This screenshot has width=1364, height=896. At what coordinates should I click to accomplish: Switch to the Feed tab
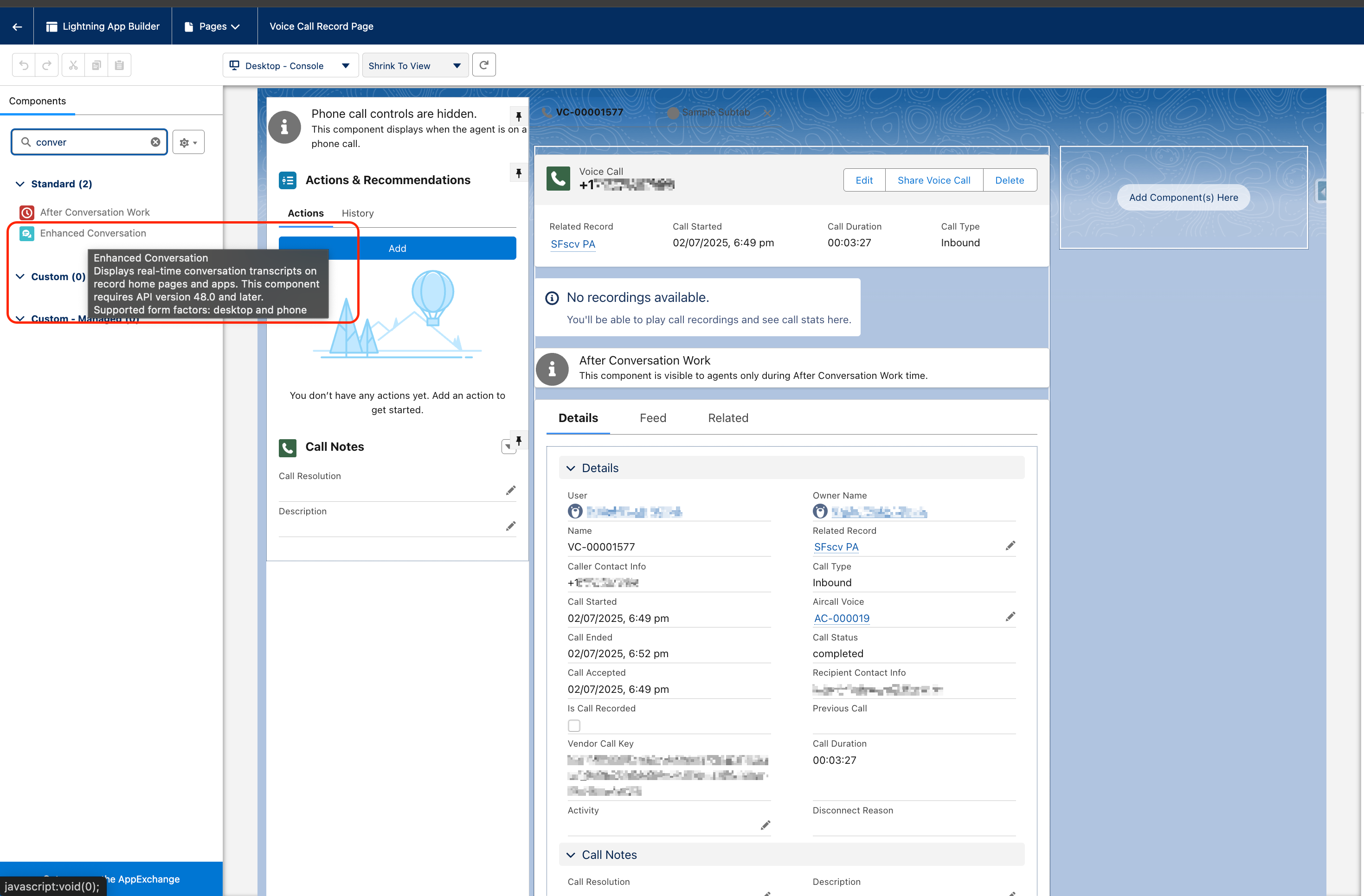click(x=653, y=418)
